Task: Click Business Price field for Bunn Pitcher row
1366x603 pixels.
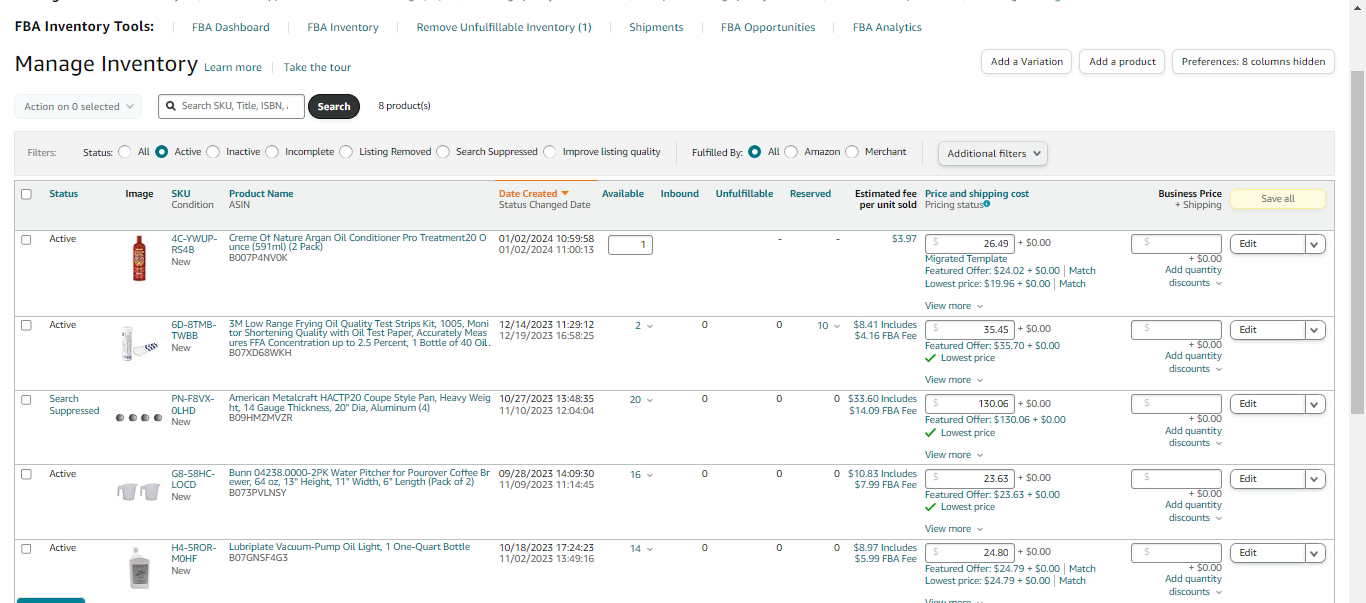Action: tap(1176, 479)
